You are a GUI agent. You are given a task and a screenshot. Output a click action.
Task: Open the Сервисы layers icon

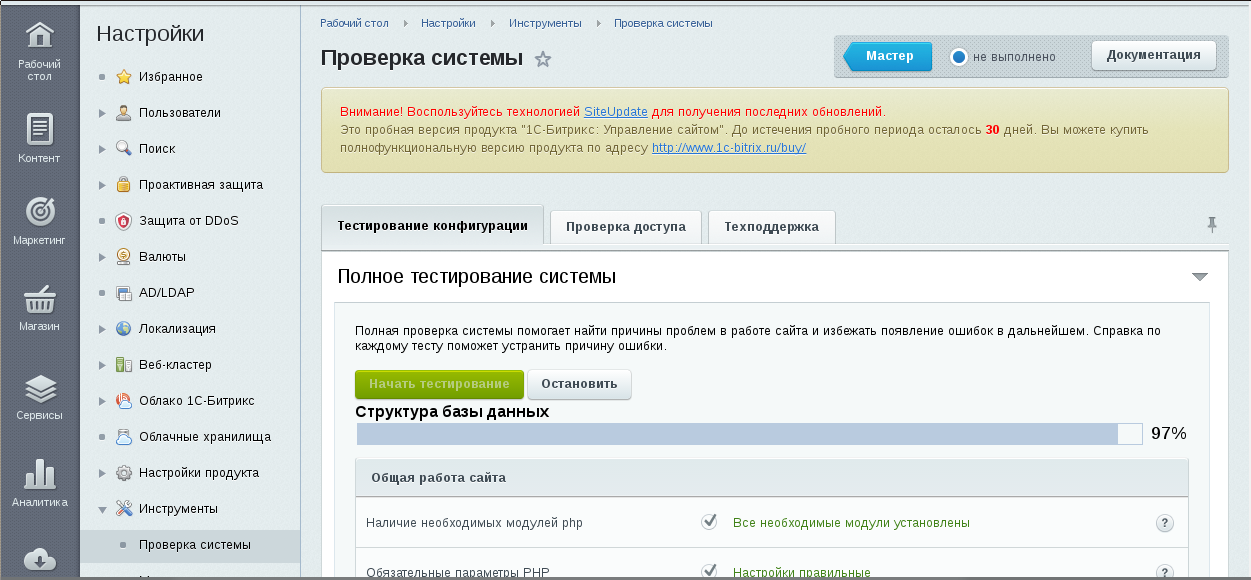(39, 388)
